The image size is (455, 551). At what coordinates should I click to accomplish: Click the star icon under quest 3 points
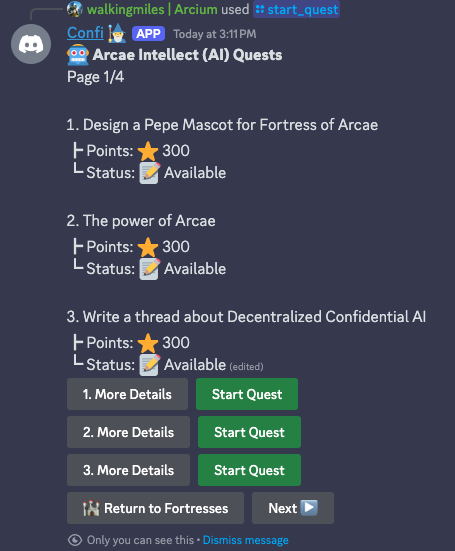click(148, 343)
